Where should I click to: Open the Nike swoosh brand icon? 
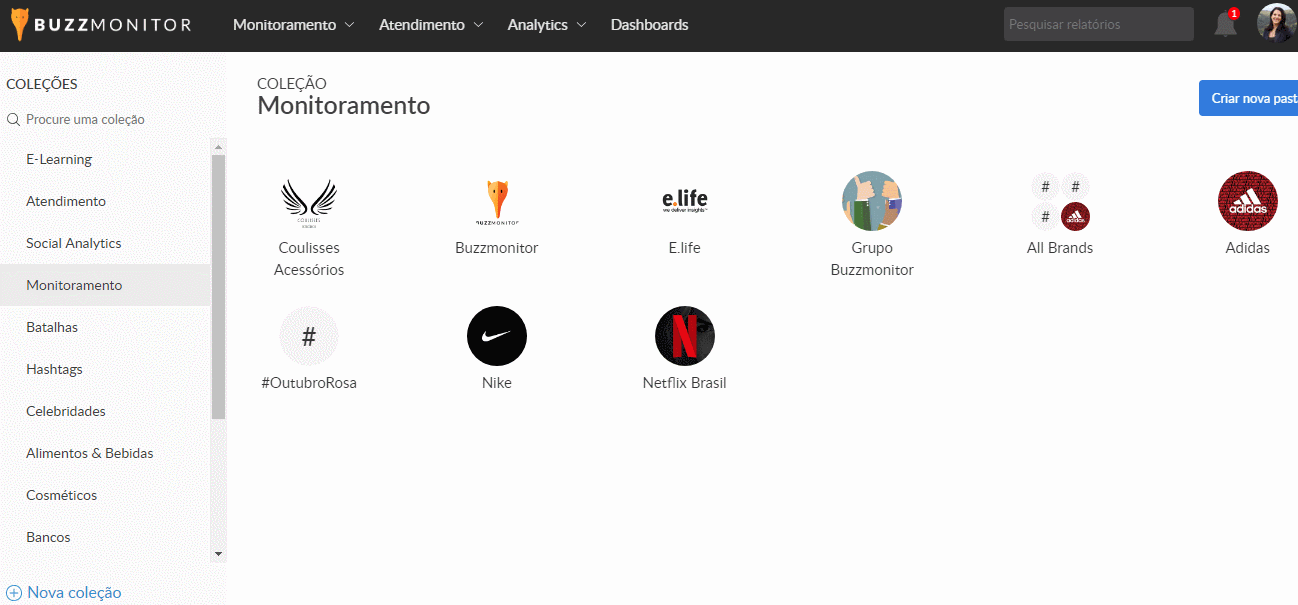click(497, 336)
